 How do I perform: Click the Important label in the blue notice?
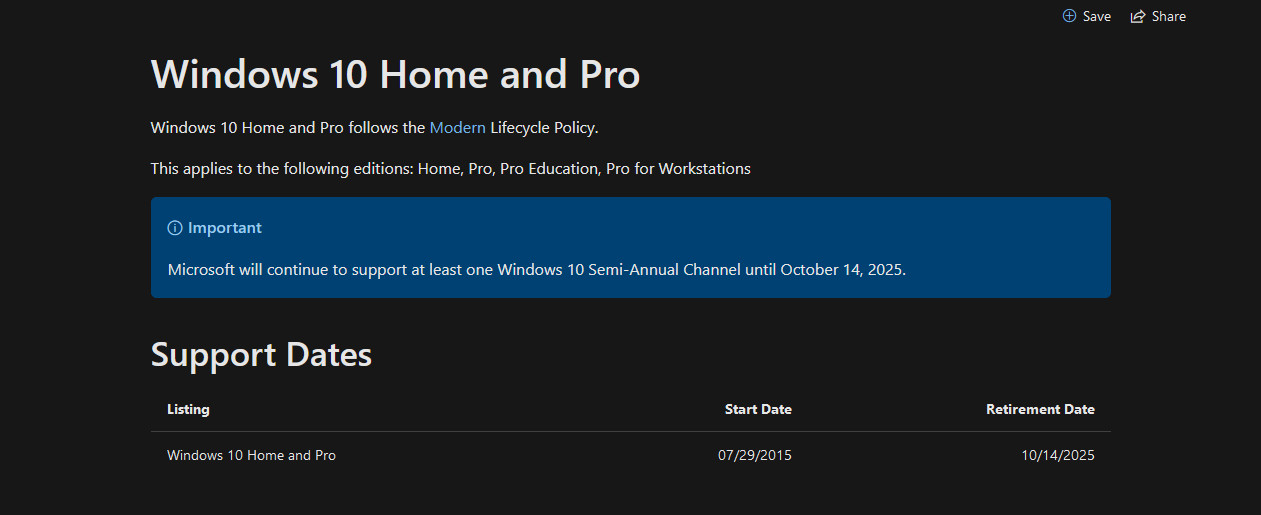point(225,228)
